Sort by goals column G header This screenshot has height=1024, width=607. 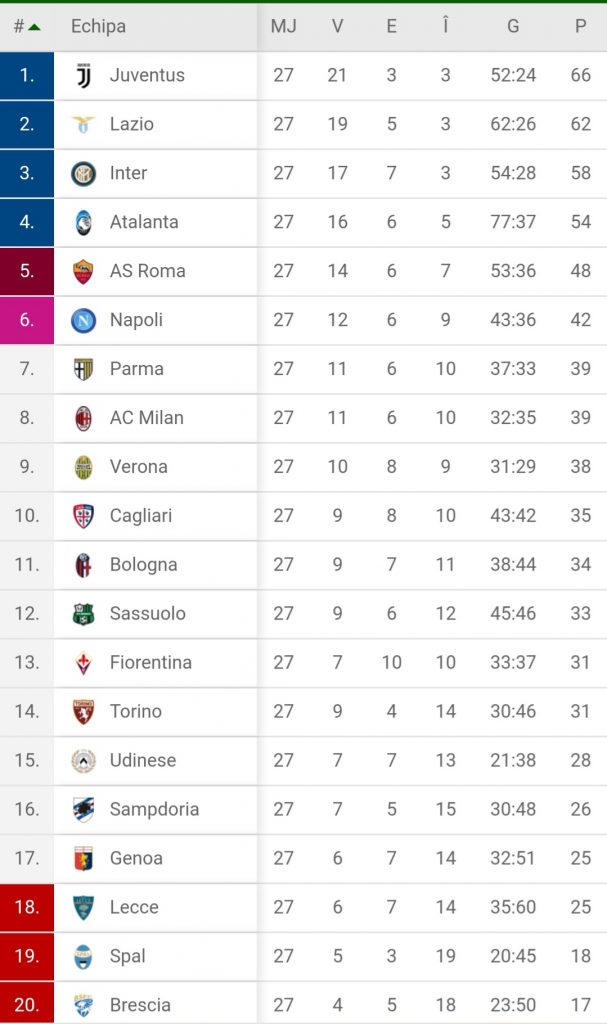[x=512, y=26]
